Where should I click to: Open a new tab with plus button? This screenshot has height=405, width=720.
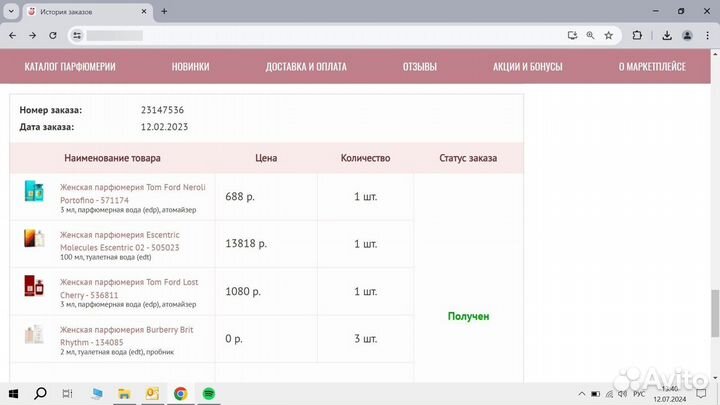click(x=164, y=11)
